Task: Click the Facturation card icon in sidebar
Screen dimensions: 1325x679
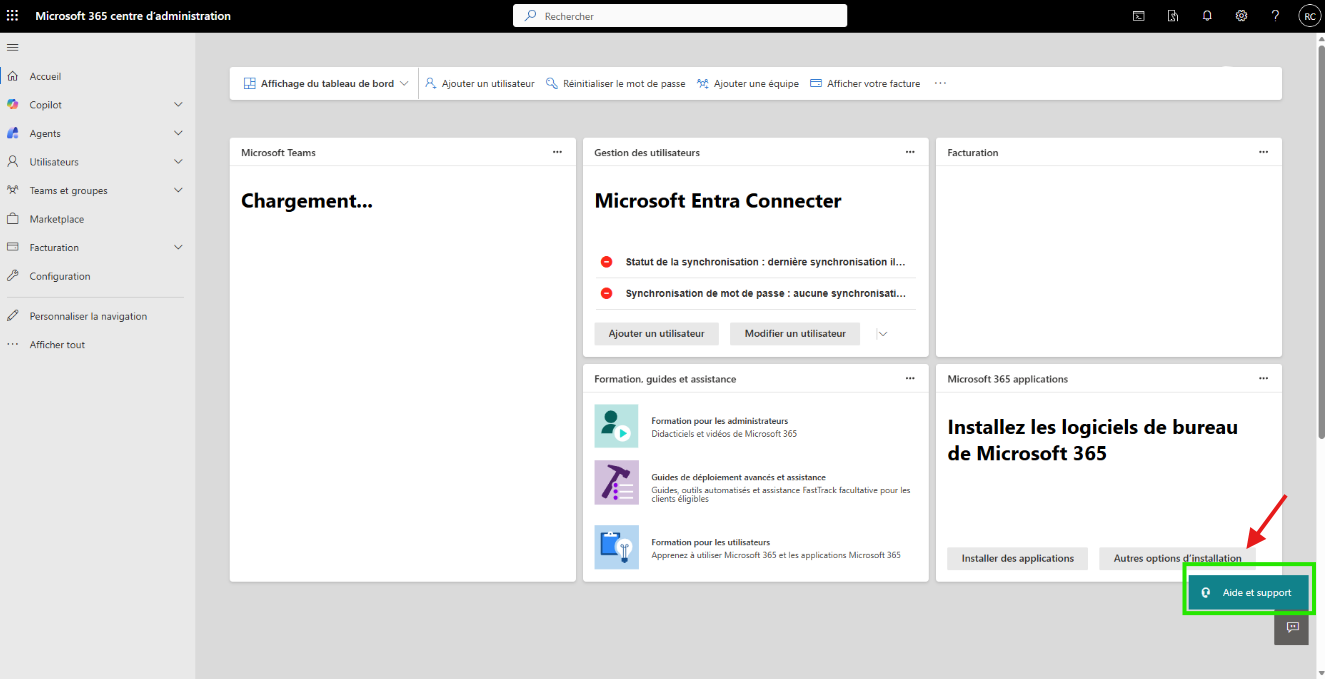Action: (13, 247)
